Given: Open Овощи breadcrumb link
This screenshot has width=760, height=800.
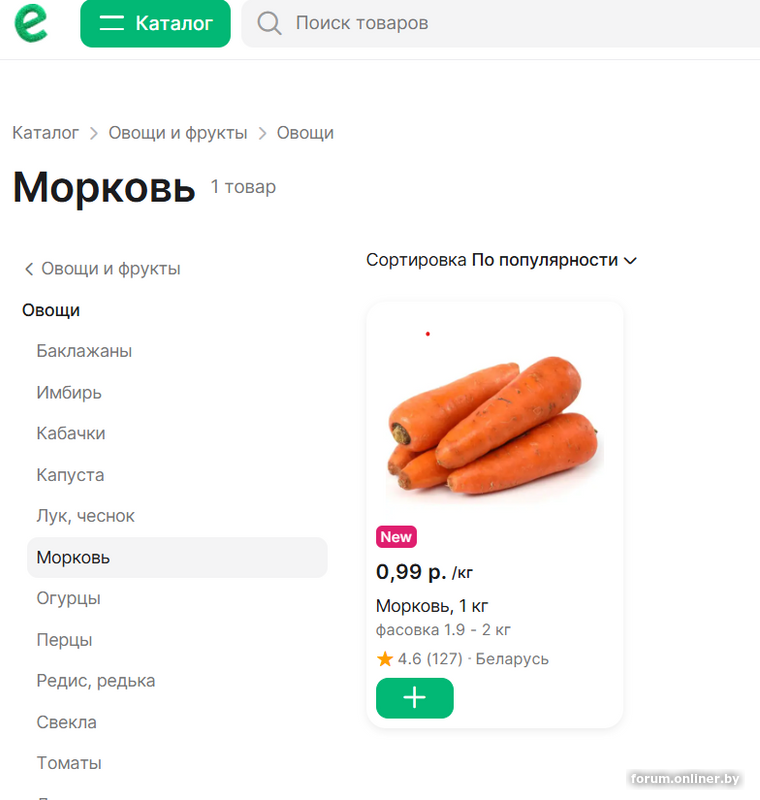Looking at the screenshot, I should tap(305, 133).
